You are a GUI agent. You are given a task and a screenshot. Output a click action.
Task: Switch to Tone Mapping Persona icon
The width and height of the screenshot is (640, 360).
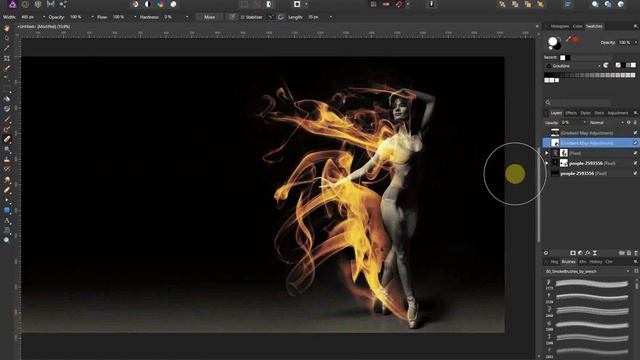tap(51, 4)
